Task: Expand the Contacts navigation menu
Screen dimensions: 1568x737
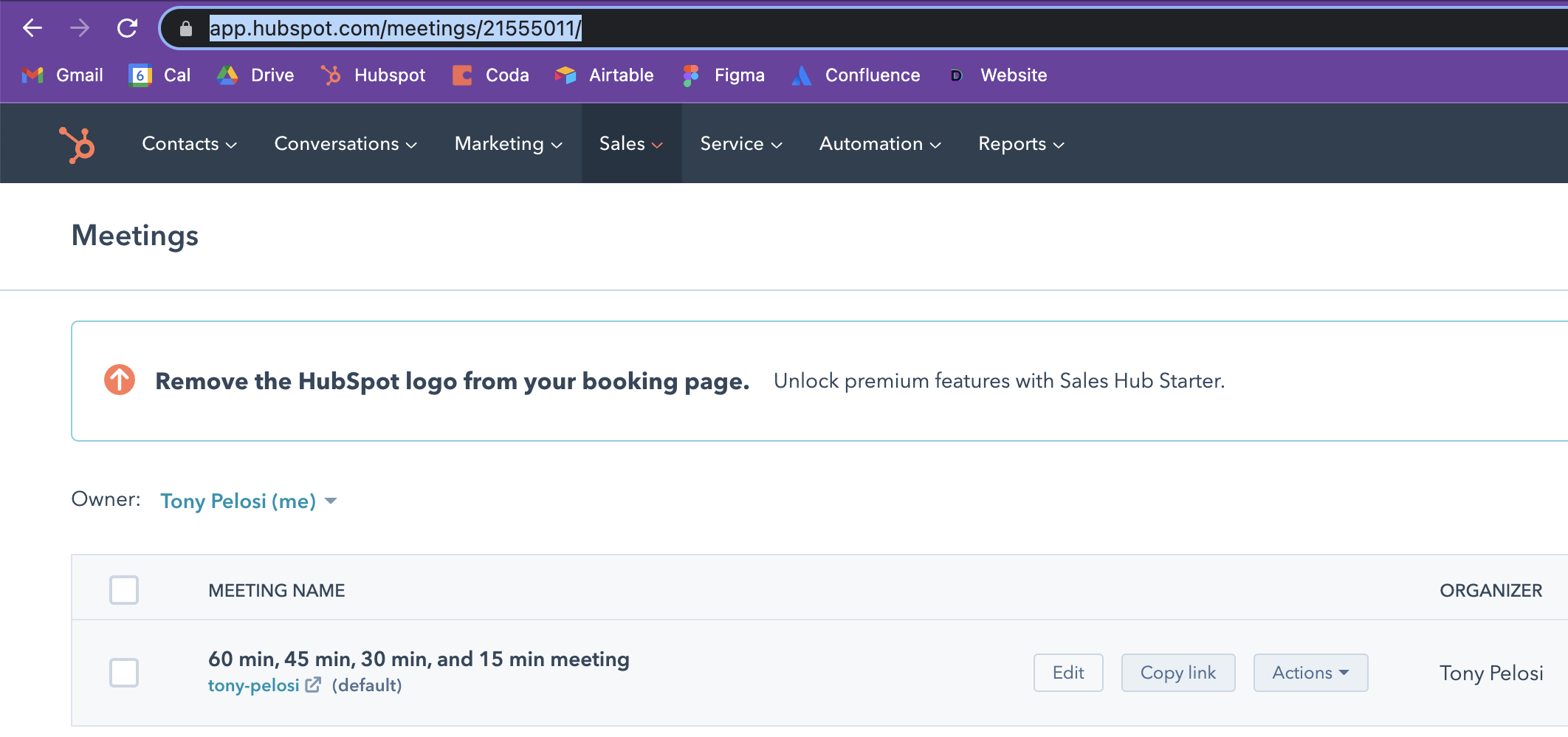Action: 190,144
